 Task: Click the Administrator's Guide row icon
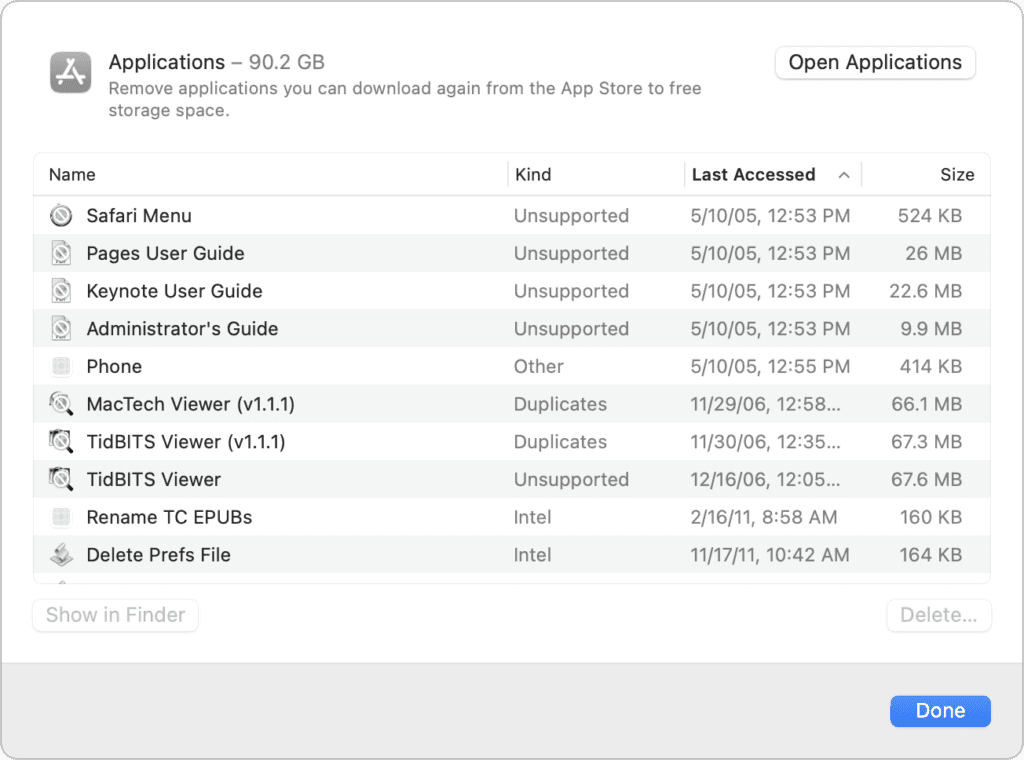point(61,328)
